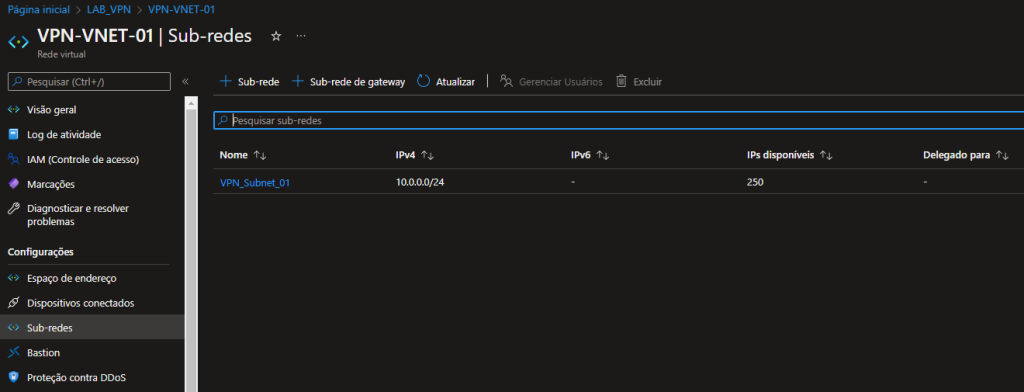
Task: Go to VPN-VNET-01 breadcrumb link
Action: coord(181,10)
